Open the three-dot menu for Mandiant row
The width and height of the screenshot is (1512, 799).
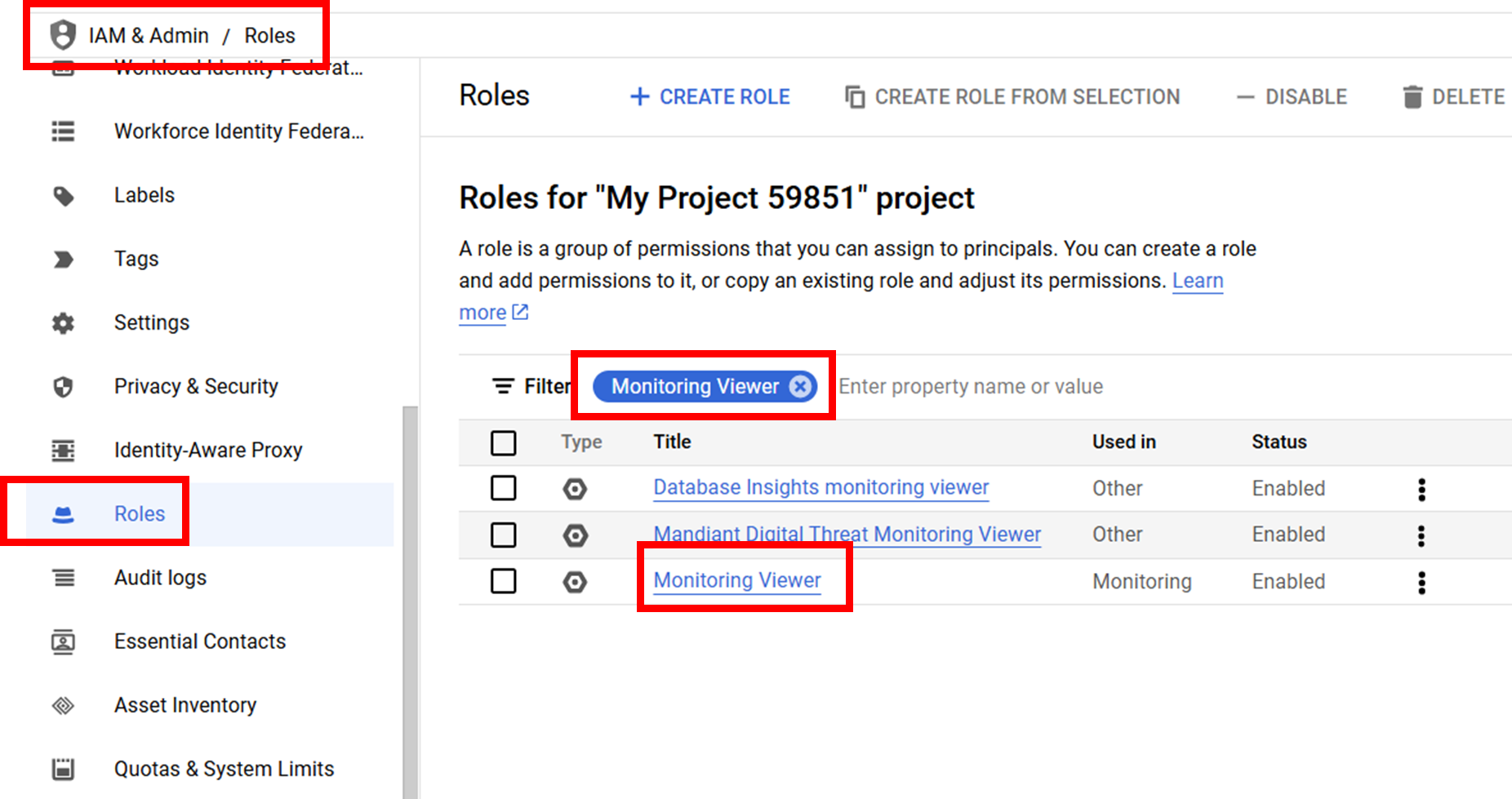[x=1421, y=535]
